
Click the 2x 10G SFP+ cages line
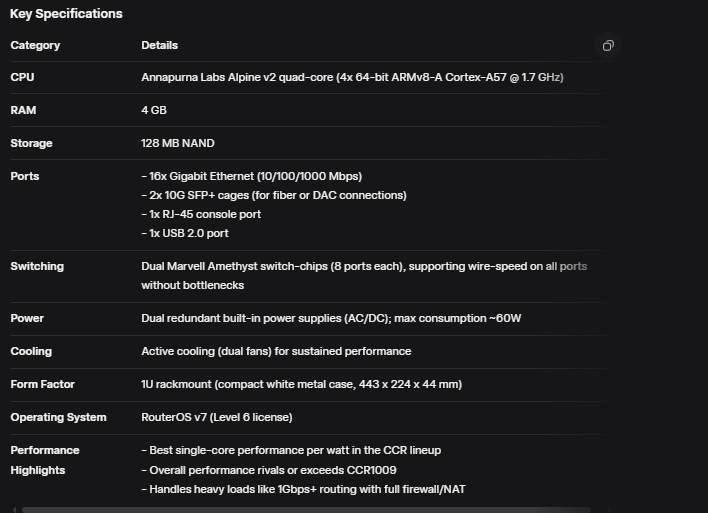pos(274,195)
